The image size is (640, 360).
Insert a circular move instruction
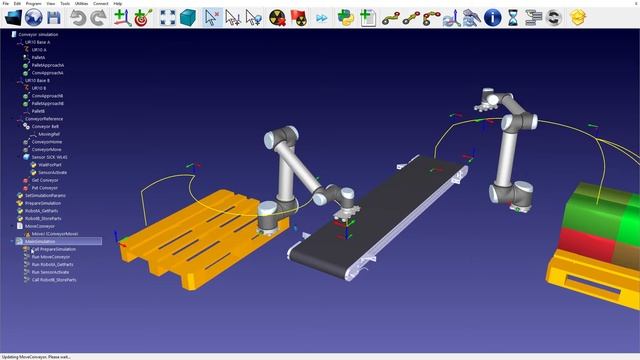click(431, 18)
